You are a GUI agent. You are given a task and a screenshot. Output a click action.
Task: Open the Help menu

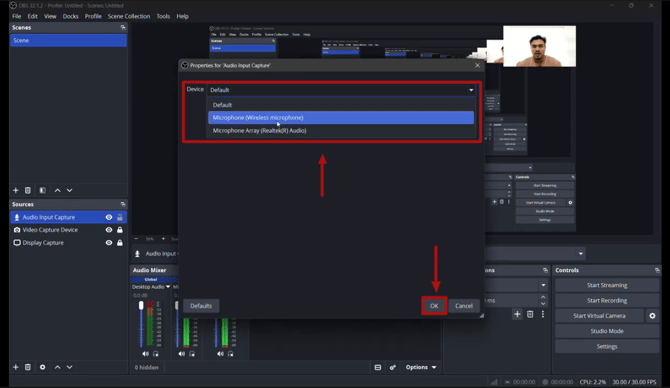coord(182,16)
